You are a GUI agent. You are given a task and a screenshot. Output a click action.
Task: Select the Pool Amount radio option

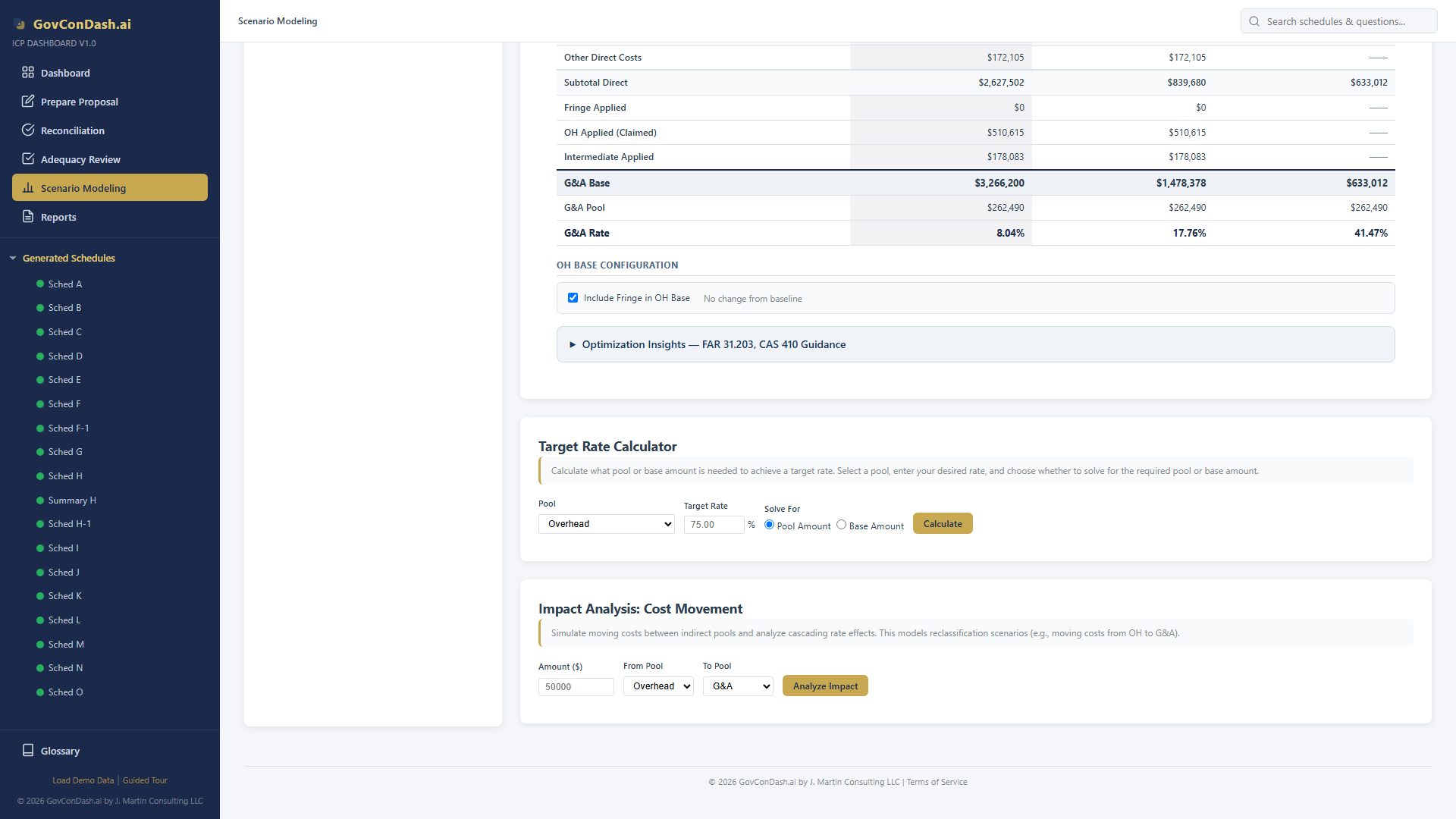click(769, 525)
